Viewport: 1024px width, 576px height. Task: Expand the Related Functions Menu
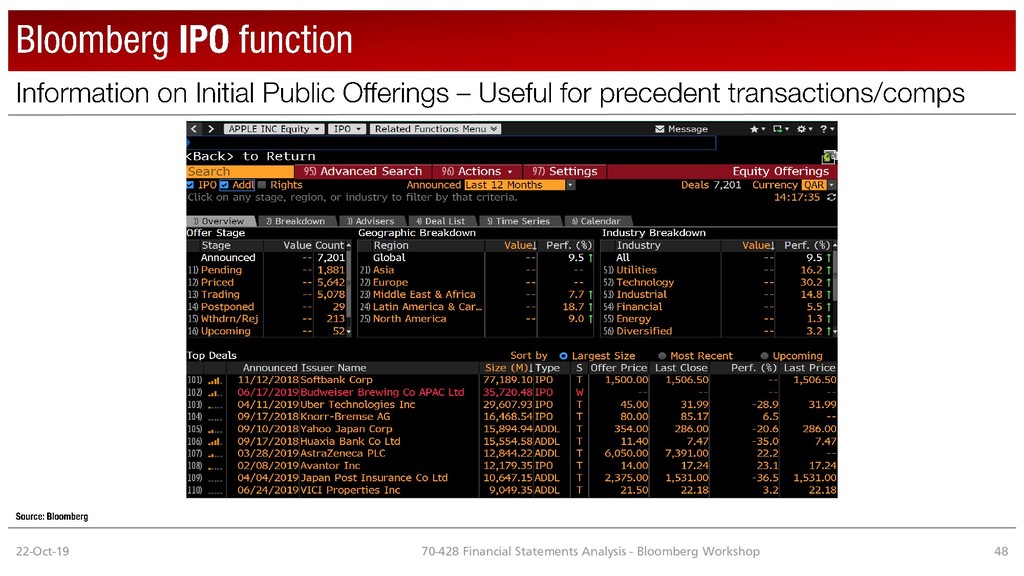436,129
